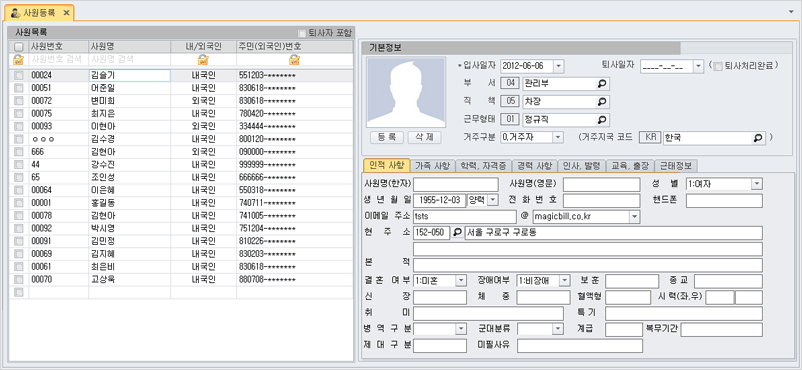This screenshot has height=370, width=802.
Task: Open the 군대분류 dropdown
Action: click(558, 329)
